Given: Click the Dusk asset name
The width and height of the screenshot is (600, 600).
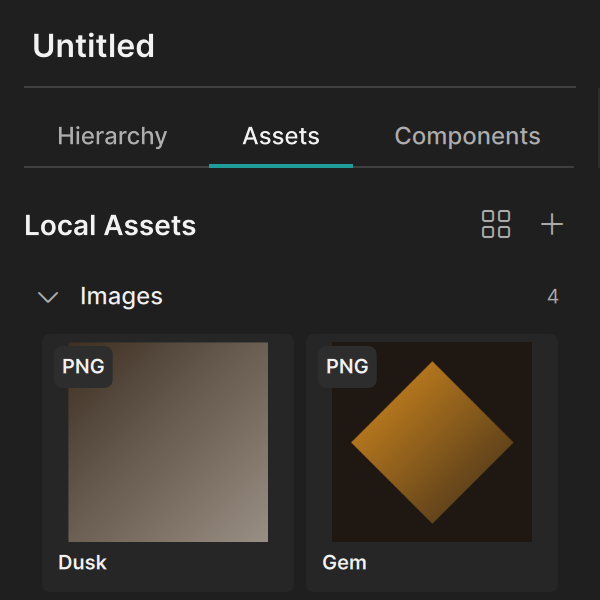Looking at the screenshot, I should (x=83, y=562).
